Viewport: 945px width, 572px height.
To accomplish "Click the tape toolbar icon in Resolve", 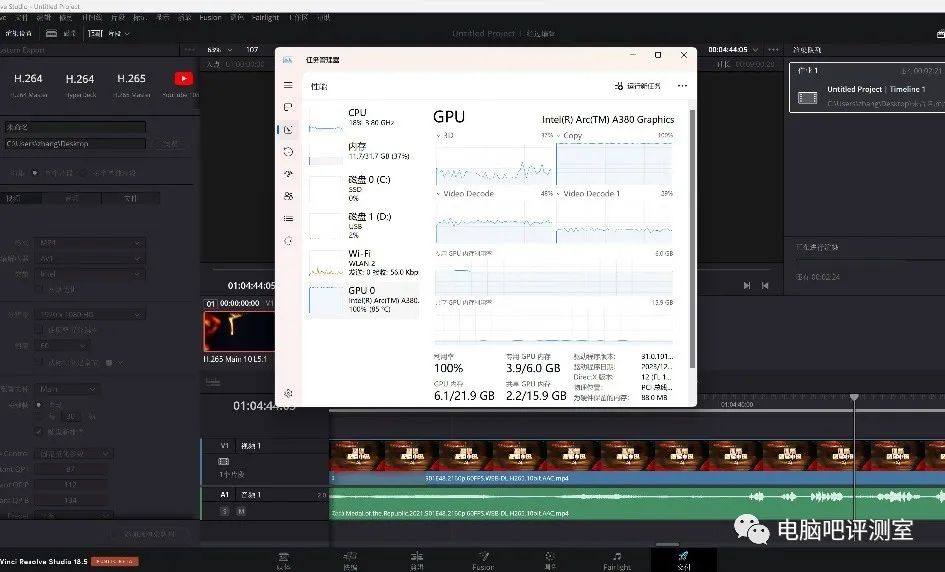I will click(x=52, y=34).
